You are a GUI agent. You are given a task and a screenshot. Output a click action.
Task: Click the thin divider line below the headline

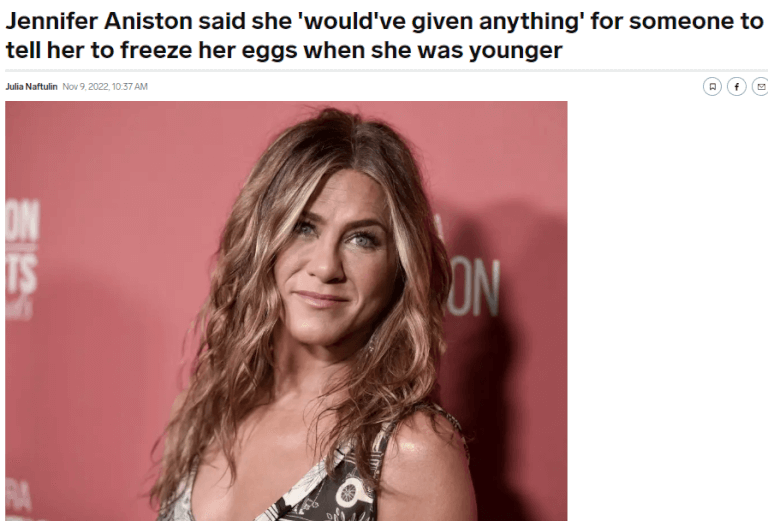point(386,71)
